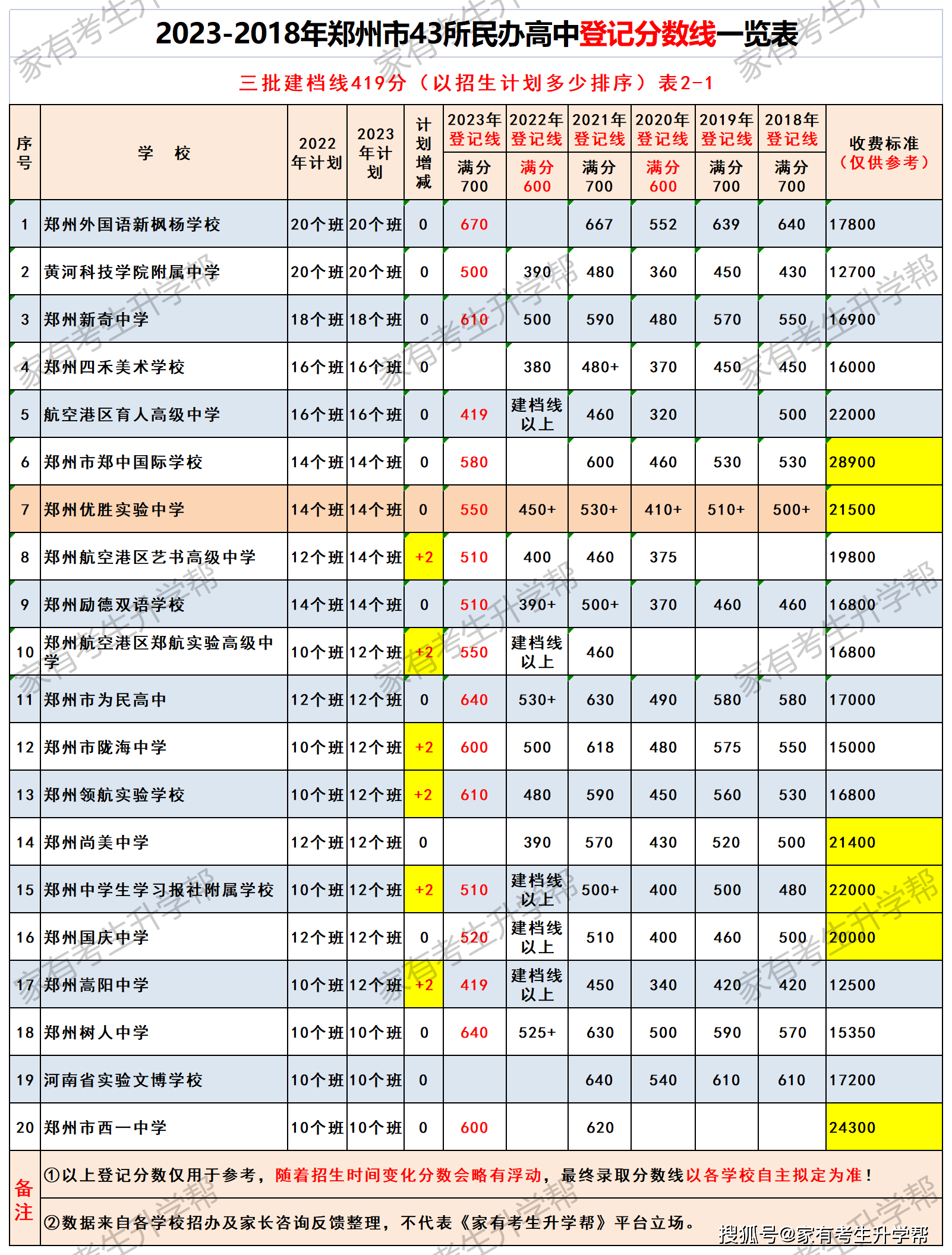This screenshot has width=952, height=1255.
Task: Click the yellow fee cell 21500
Action: click(x=884, y=509)
